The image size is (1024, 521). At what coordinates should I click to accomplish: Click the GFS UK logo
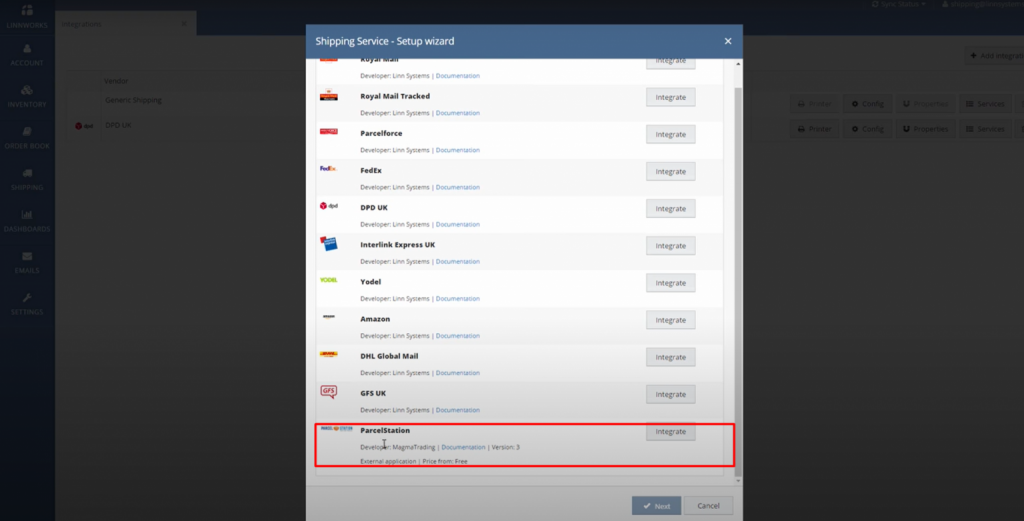328,392
